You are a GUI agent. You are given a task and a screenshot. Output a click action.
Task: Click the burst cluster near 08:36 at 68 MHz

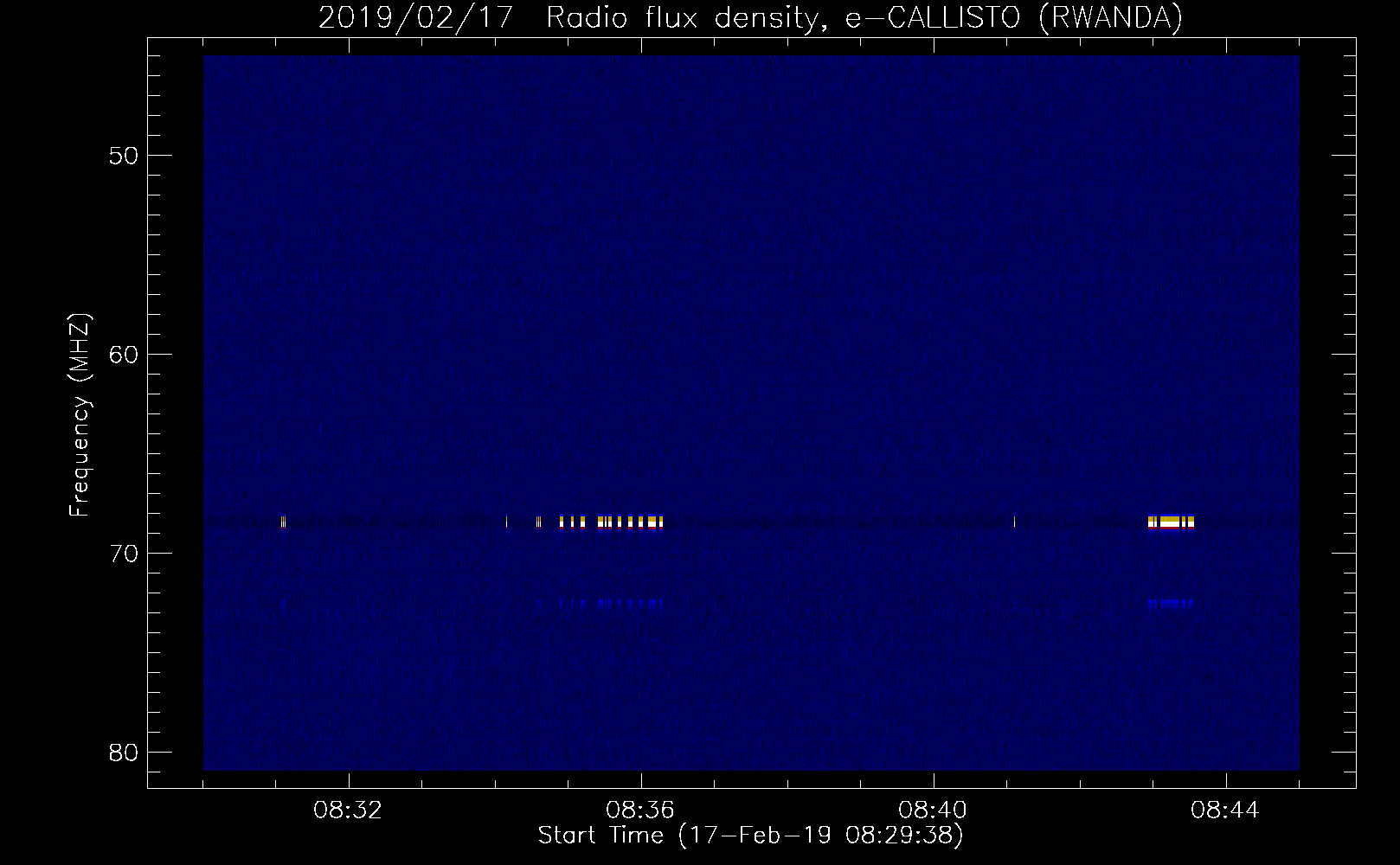tap(611, 521)
